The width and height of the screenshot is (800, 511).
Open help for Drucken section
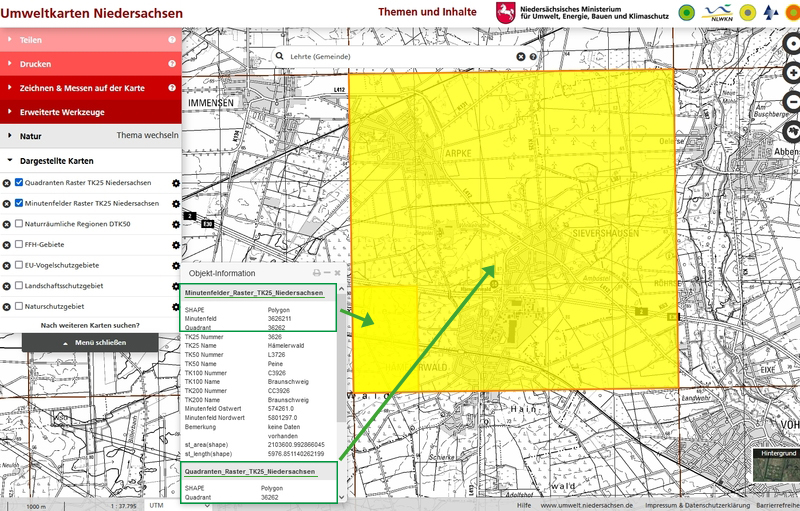pos(172,64)
